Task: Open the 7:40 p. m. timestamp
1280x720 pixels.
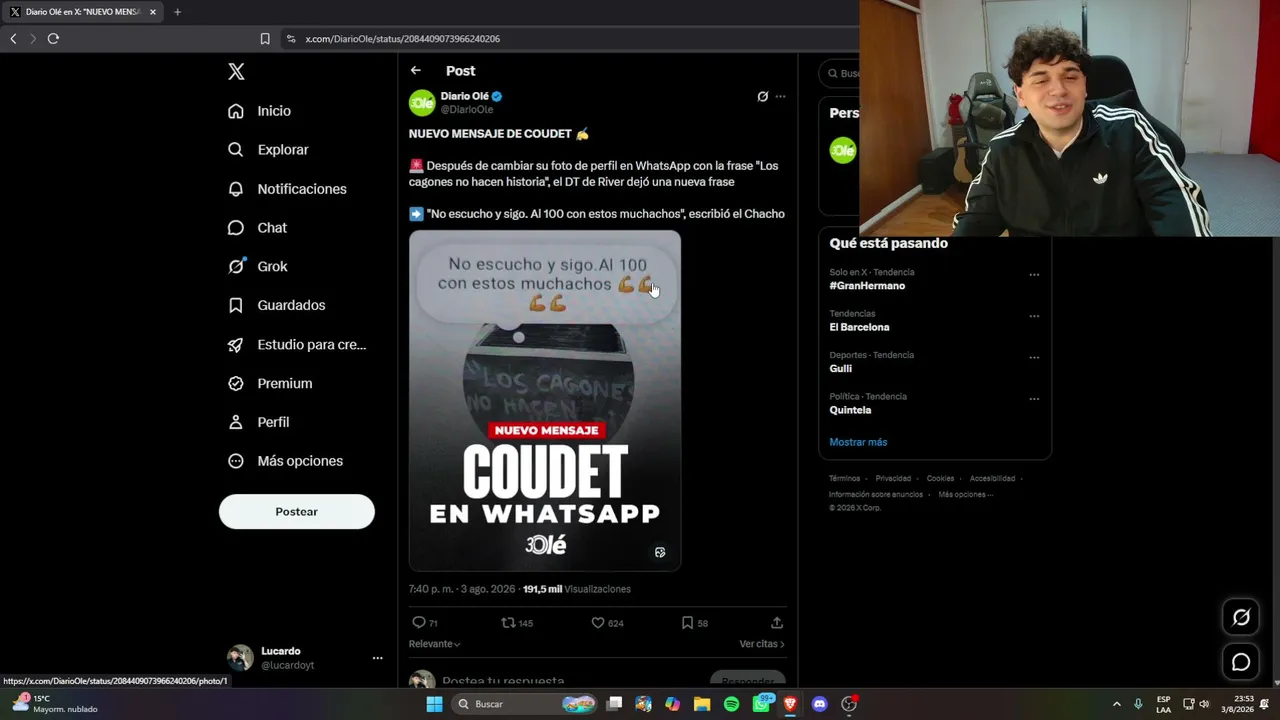Action: click(461, 589)
